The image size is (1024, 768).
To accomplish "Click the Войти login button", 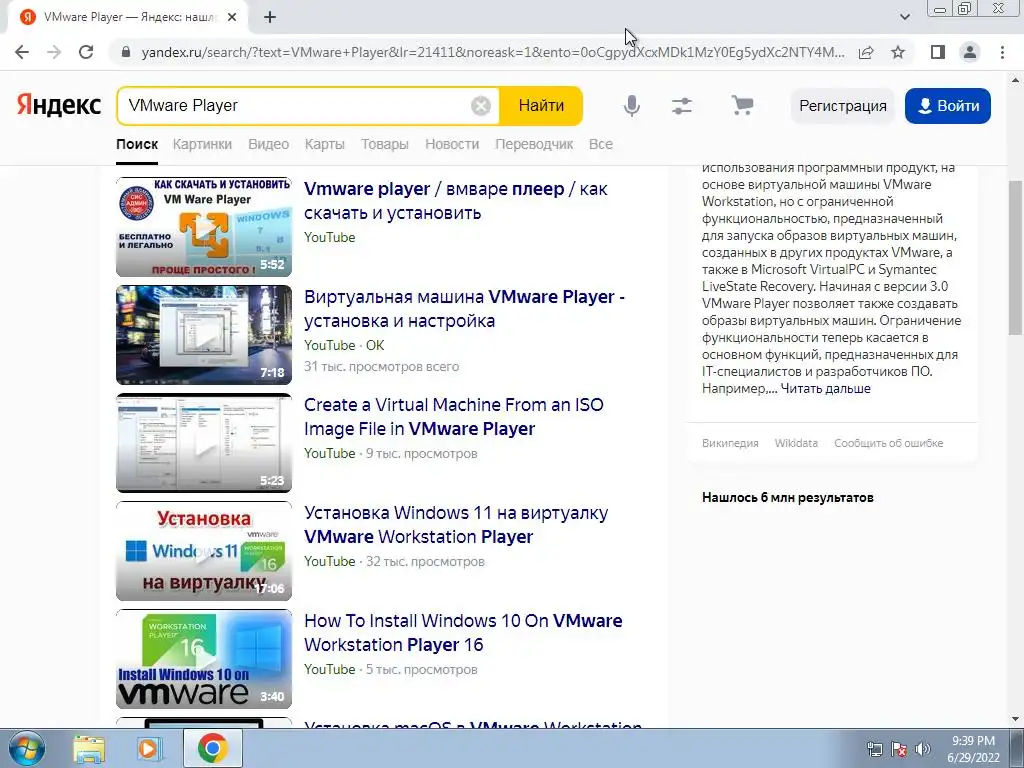I will 948,106.
